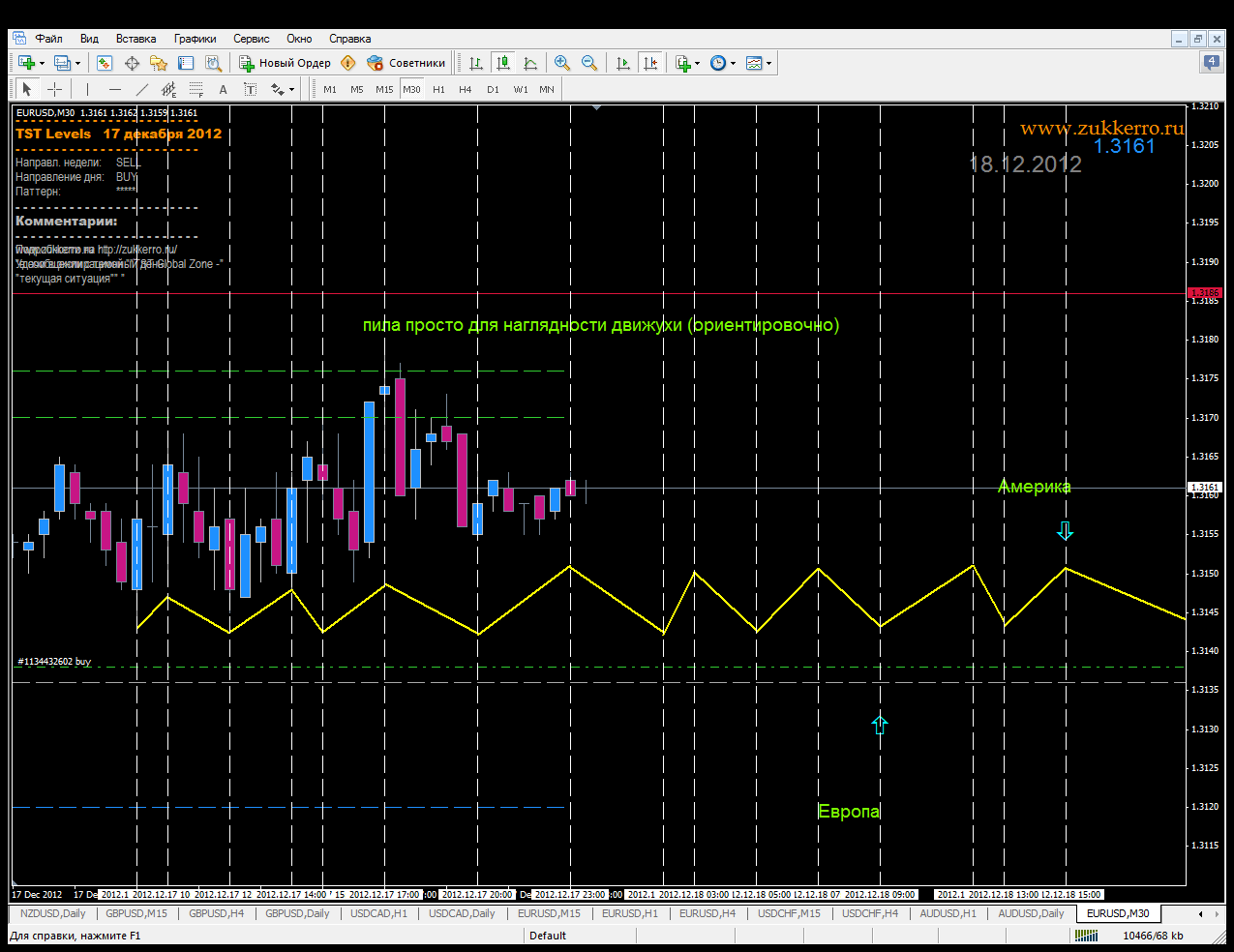Switch chart to bar chart mode
Image resolution: width=1234 pixels, height=952 pixels.
tap(476, 63)
